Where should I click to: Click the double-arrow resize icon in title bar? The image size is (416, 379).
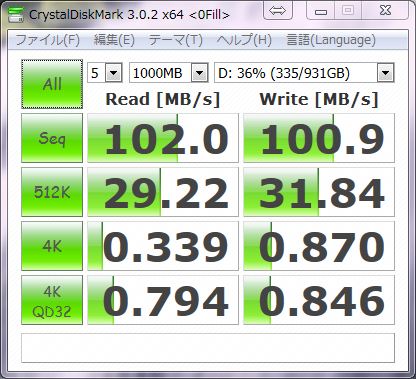277,11
